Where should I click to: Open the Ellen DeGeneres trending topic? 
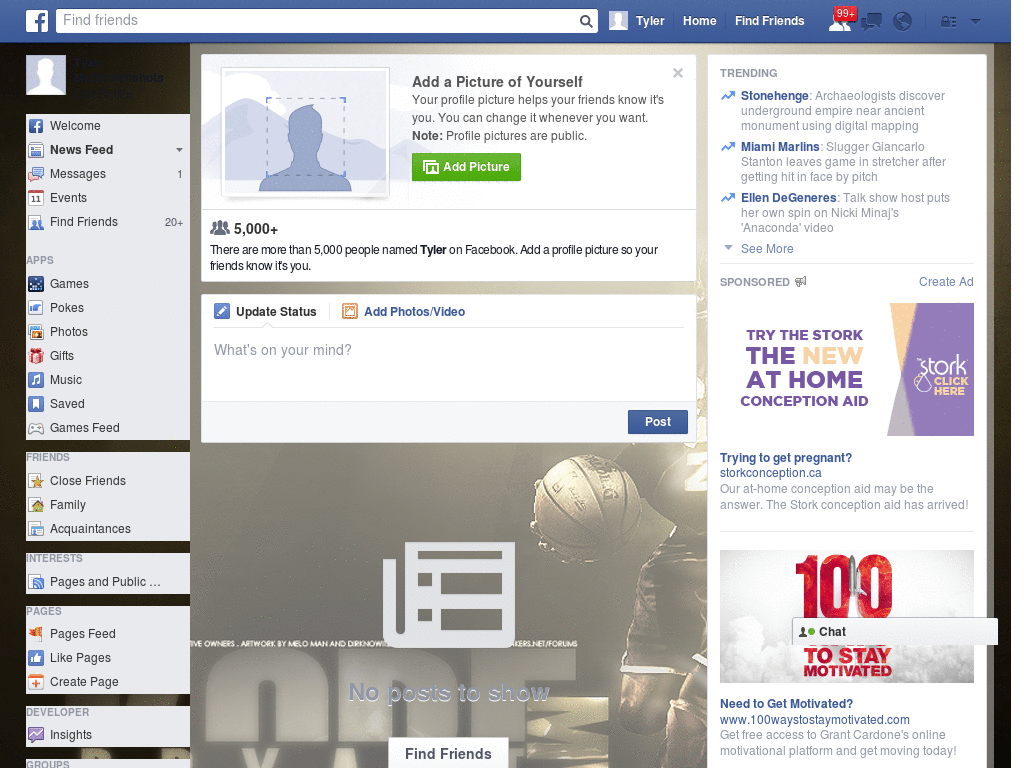pyautogui.click(x=788, y=198)
